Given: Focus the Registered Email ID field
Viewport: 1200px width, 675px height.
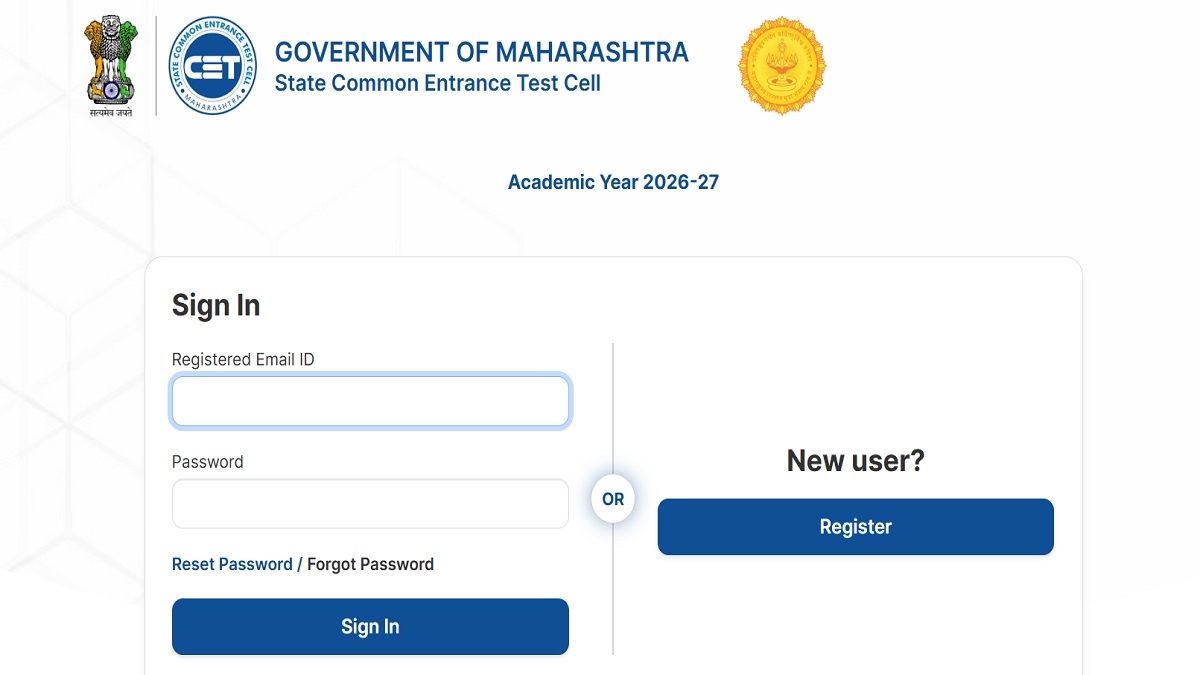Looking at the screenshot, I should pyautogui.click(x=370, y=402).
